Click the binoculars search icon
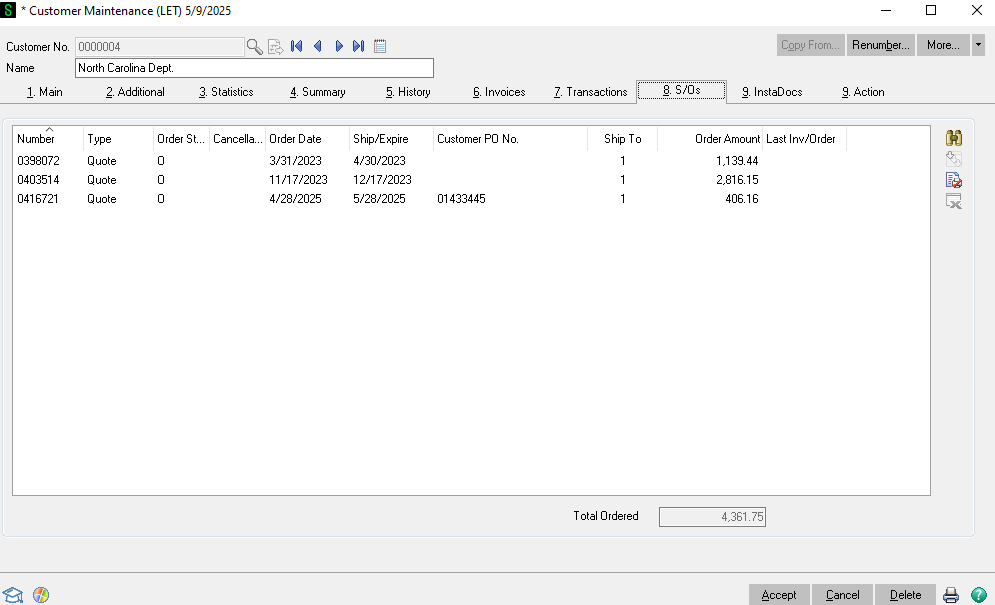This screenshot has width=995, height=605. [953, 139]
